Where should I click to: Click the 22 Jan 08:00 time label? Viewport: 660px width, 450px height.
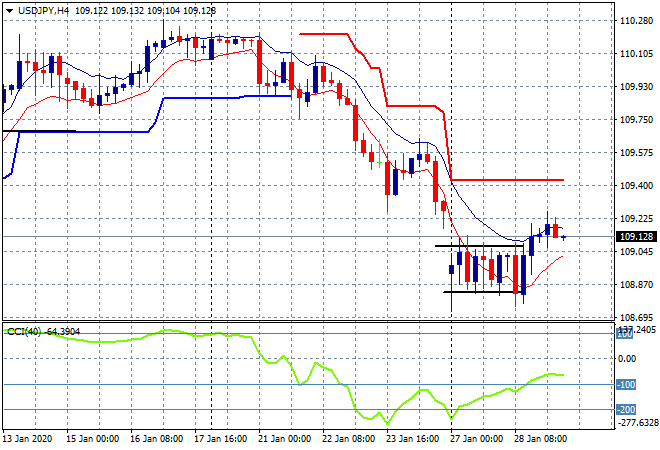[x=349, y=439]
